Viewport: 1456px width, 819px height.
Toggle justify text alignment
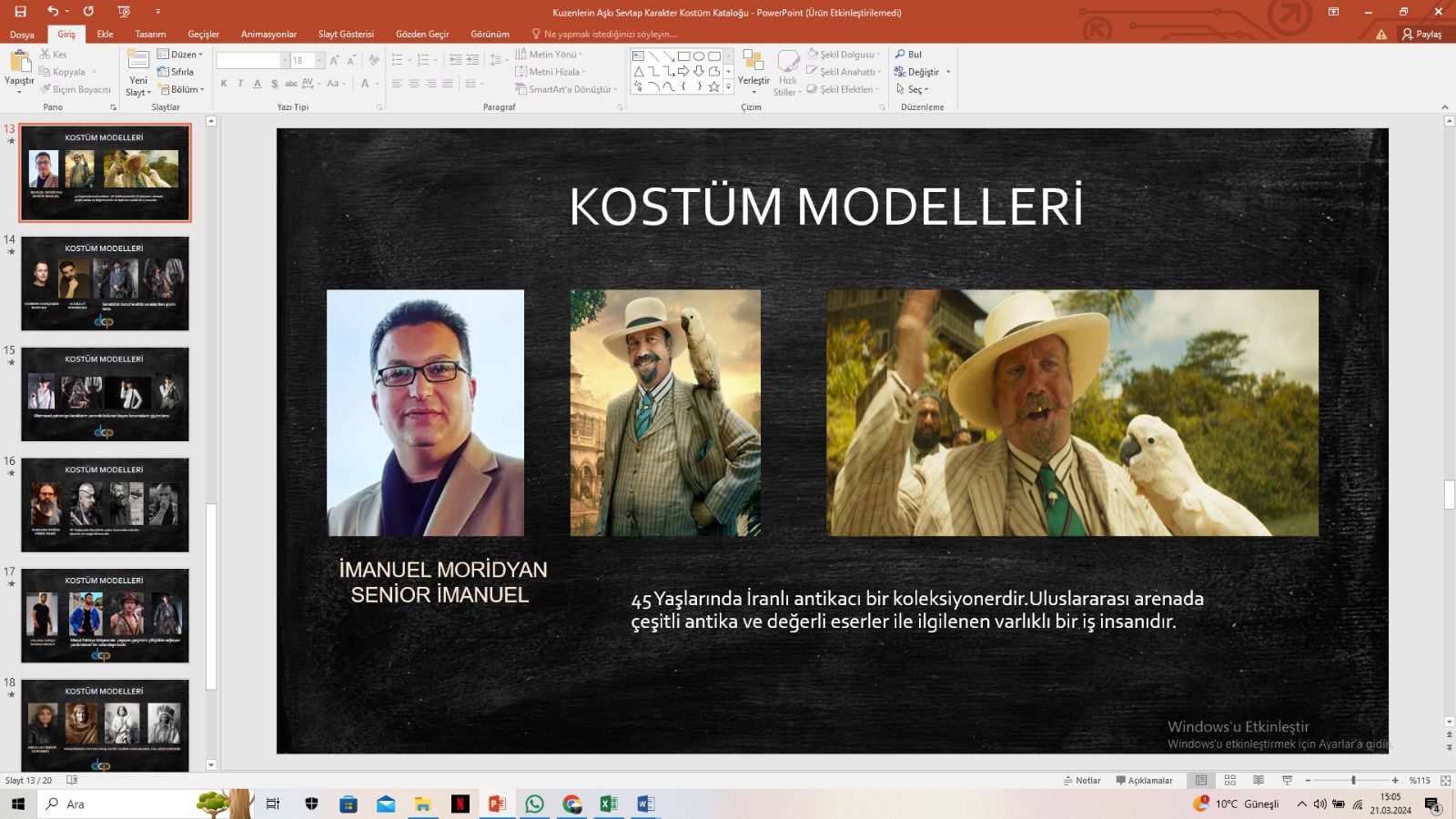(447, 84)
